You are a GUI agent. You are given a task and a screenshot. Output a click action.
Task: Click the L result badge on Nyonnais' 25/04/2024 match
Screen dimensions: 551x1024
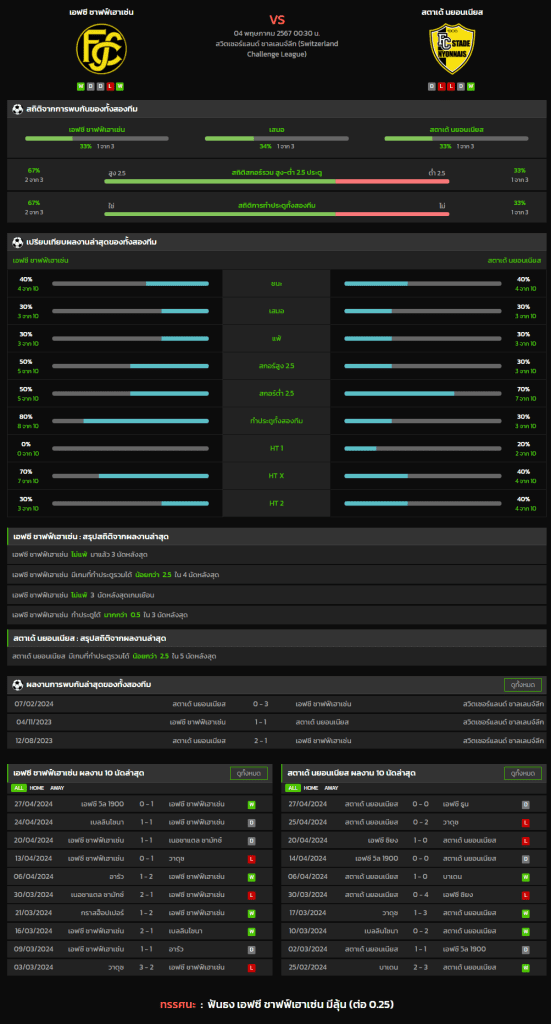point(526,822)
